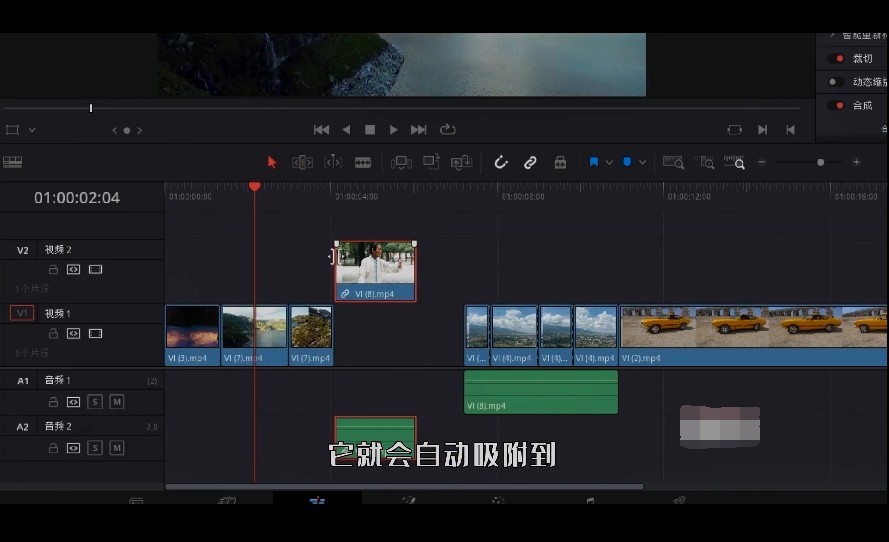The height and width of the screenshot is (542, 889).
Task: Toggle linked selection chain icon
Action: point(530,163)
